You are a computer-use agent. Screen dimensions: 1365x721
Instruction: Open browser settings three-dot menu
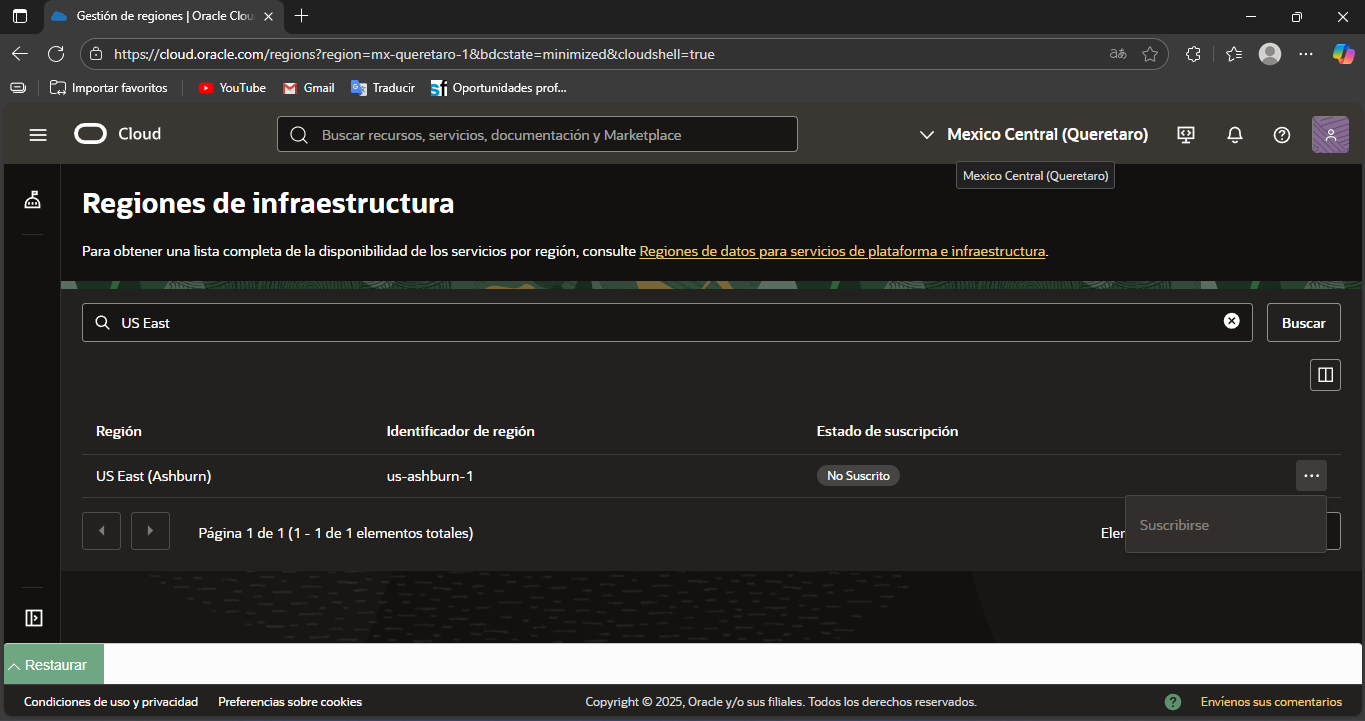click(1306, 55)
